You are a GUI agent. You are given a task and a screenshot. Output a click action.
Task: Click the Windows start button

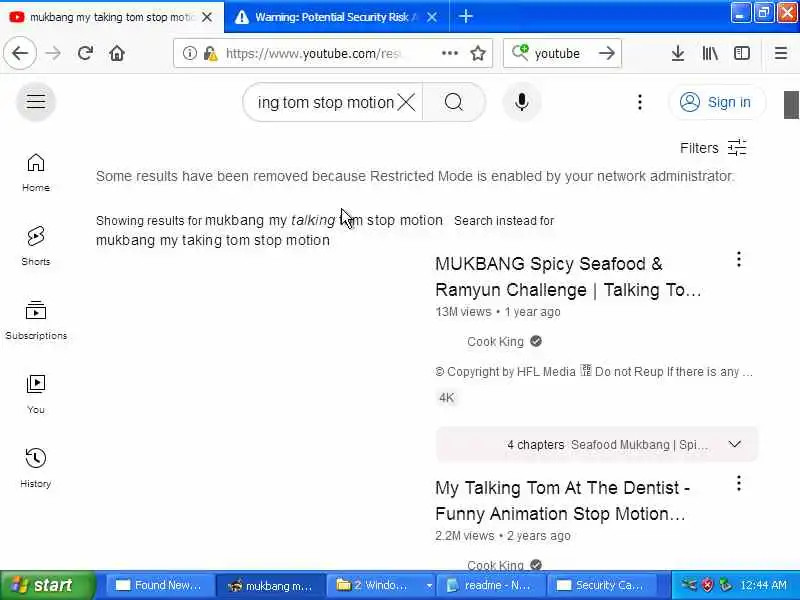click(x=47, y=585)
